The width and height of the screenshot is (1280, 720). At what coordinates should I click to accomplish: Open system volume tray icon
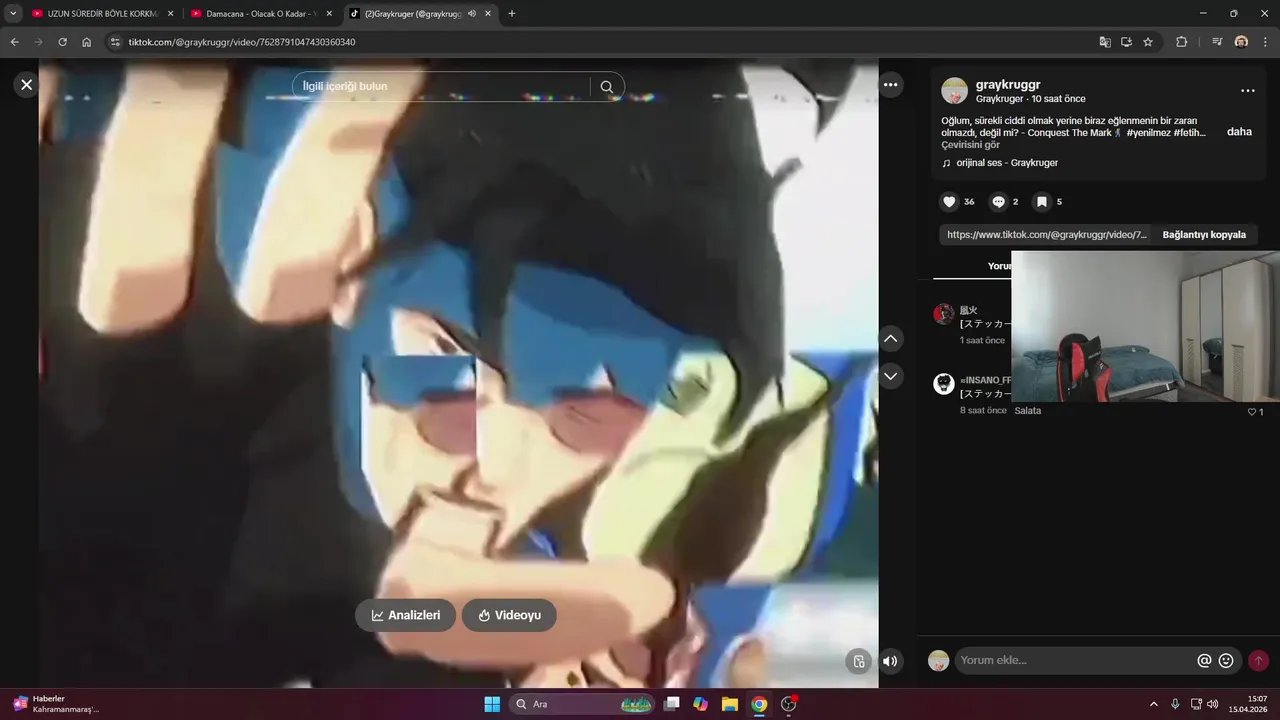(x=1213, y=704)
